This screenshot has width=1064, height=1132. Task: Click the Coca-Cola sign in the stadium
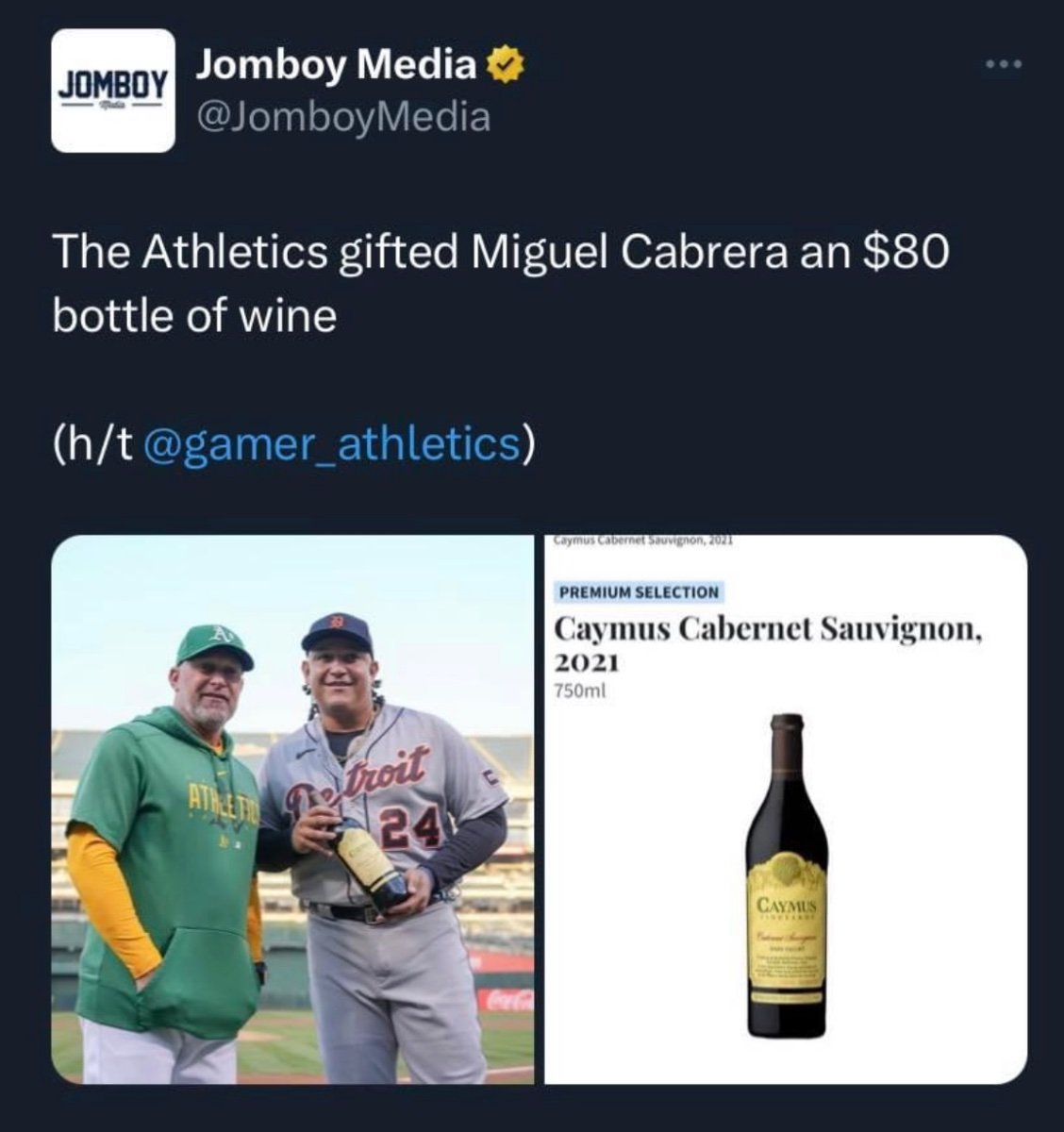pos(505,1000)
